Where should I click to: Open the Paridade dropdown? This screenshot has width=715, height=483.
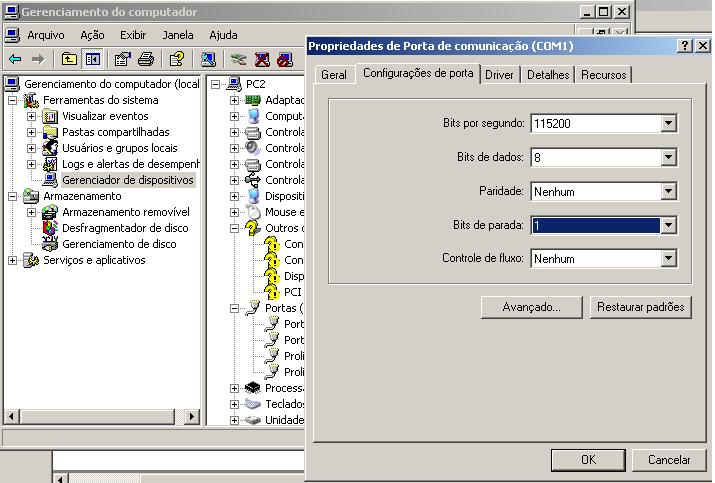668,191
